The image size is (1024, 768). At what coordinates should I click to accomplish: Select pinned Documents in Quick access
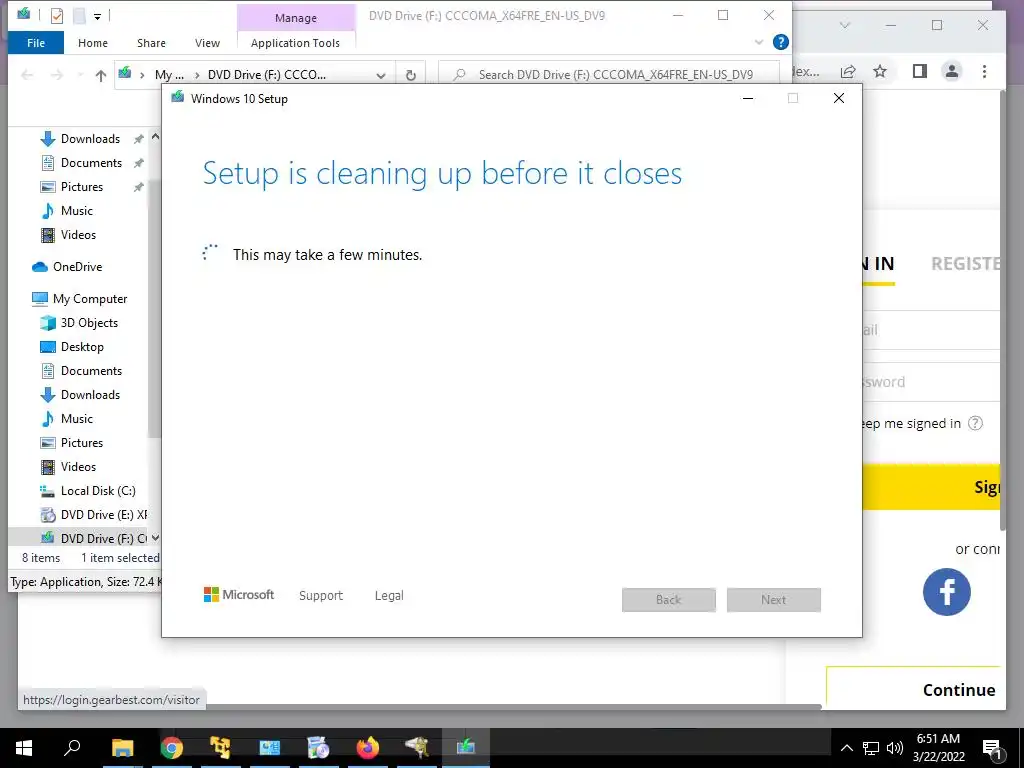coord(91,163)
